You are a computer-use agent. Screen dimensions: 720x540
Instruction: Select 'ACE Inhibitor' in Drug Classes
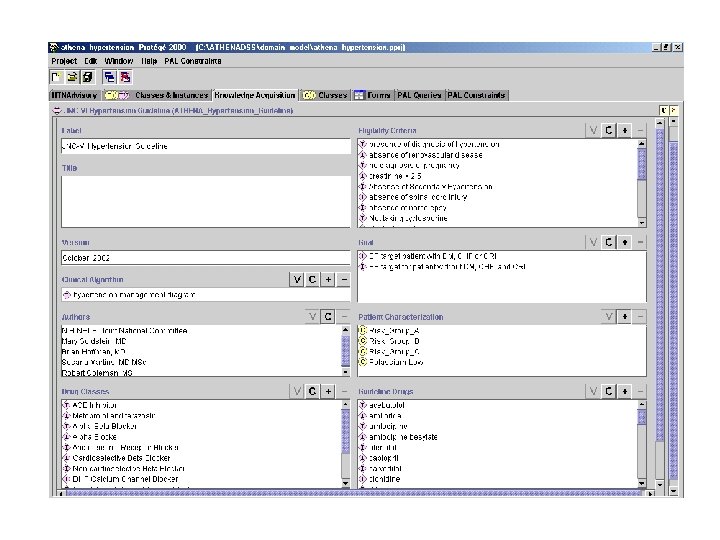click(90, 405)
